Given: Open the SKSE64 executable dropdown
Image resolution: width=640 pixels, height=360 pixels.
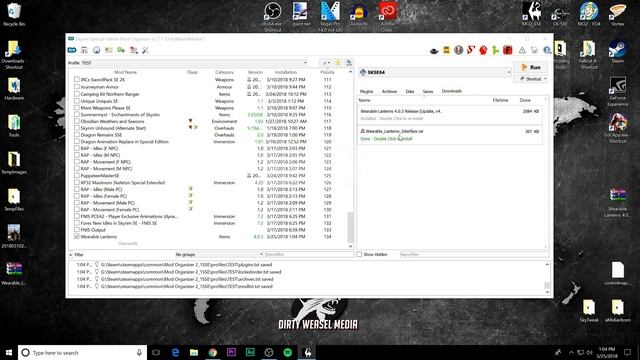Looking at the screenshot, I should click(x=434, y=72).
